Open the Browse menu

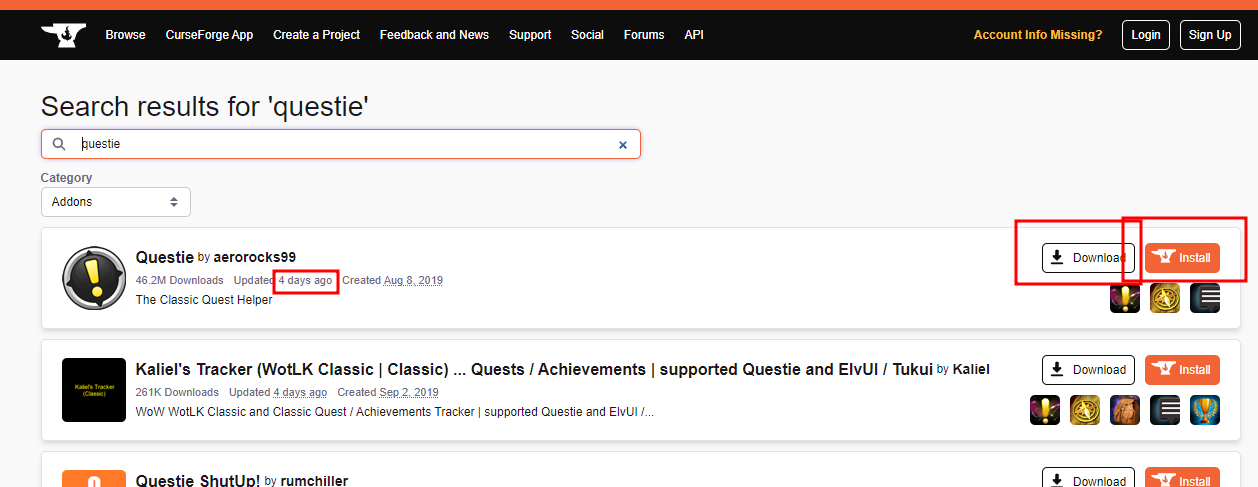126,35
